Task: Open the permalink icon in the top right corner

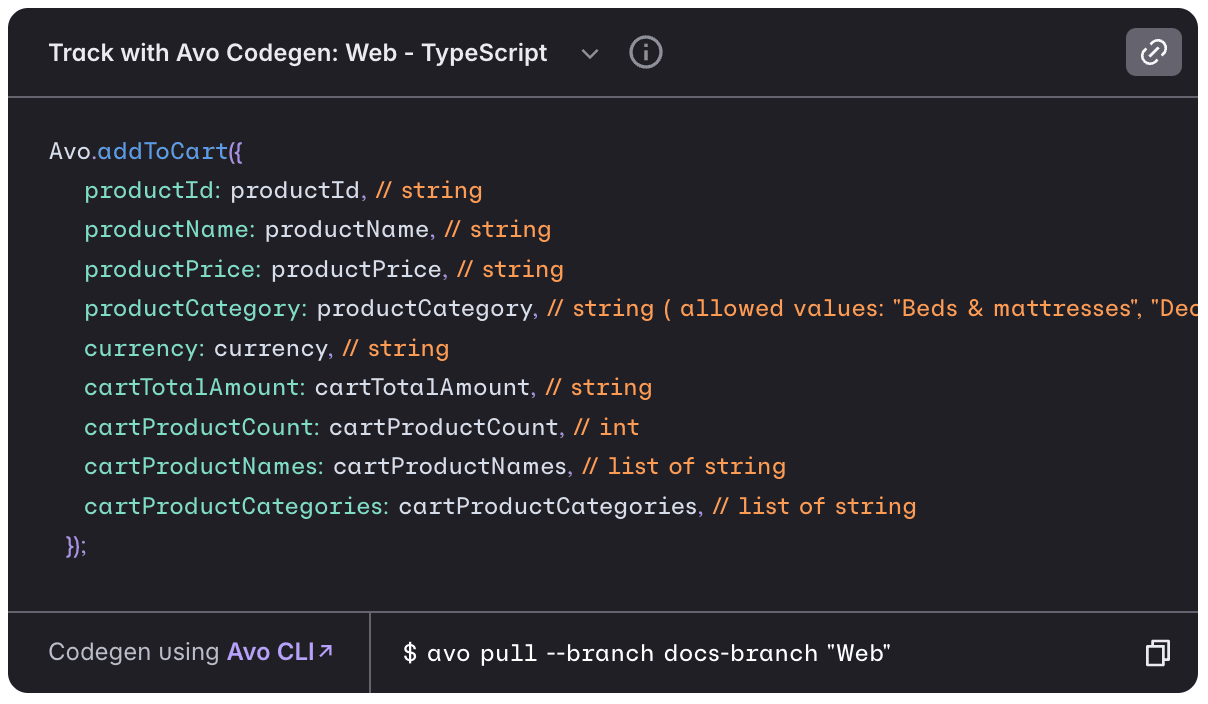Action: [1154, 52]
